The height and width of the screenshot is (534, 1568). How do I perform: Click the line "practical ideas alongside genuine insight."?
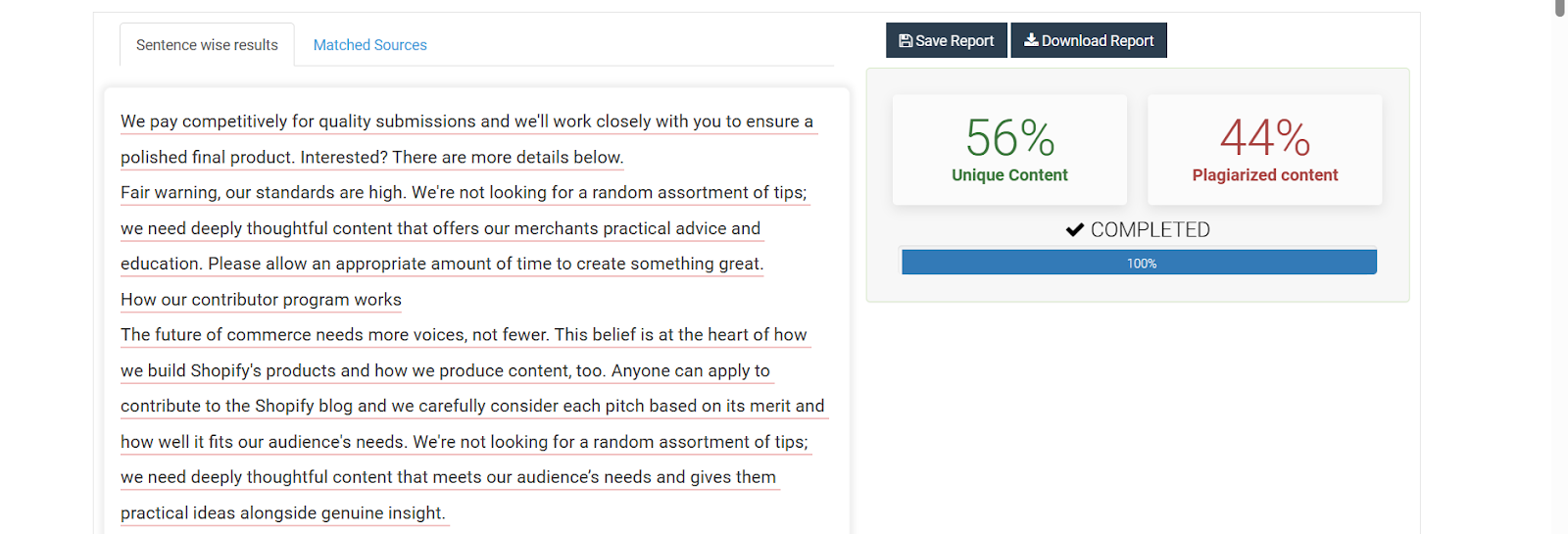(282, 513)
